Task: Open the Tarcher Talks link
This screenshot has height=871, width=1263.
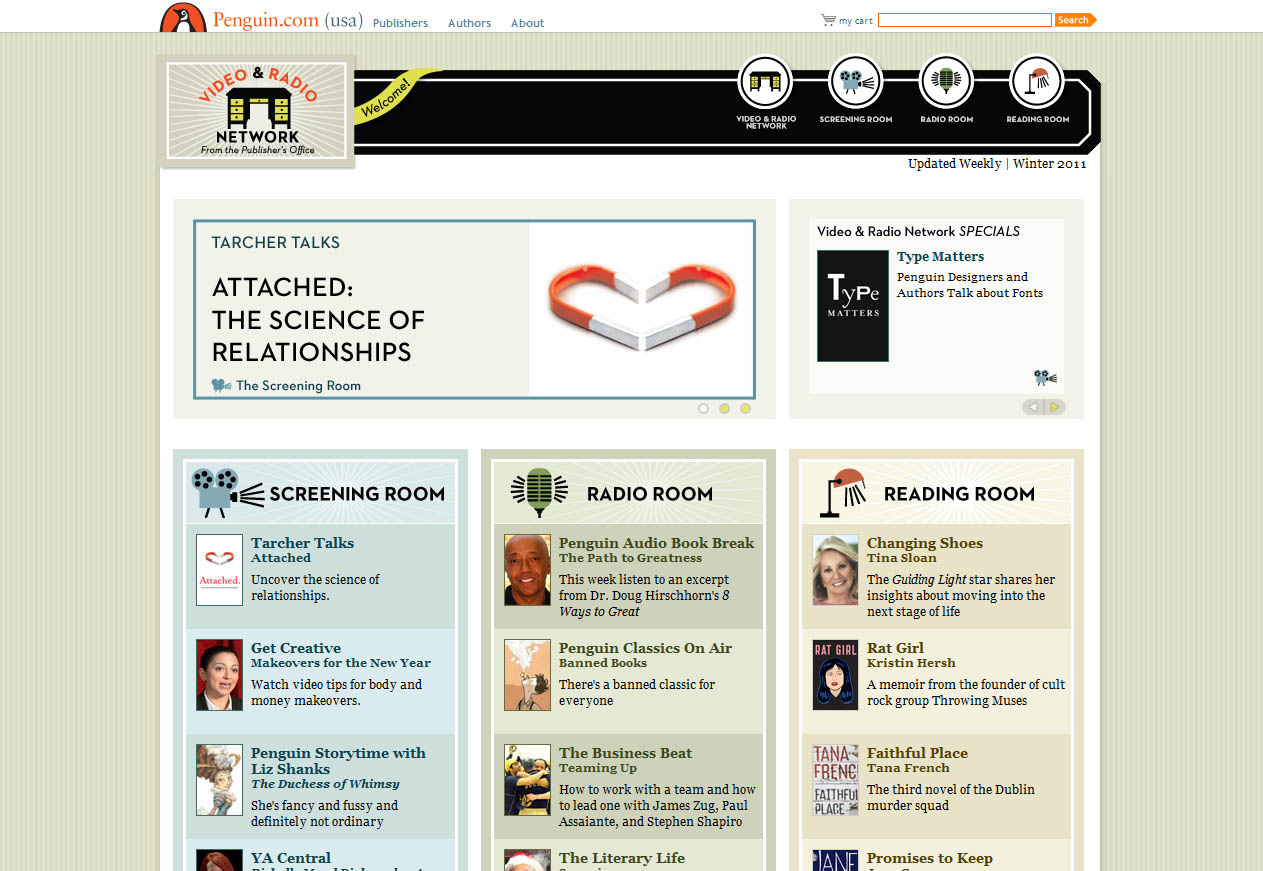Action: pos(302,543)
